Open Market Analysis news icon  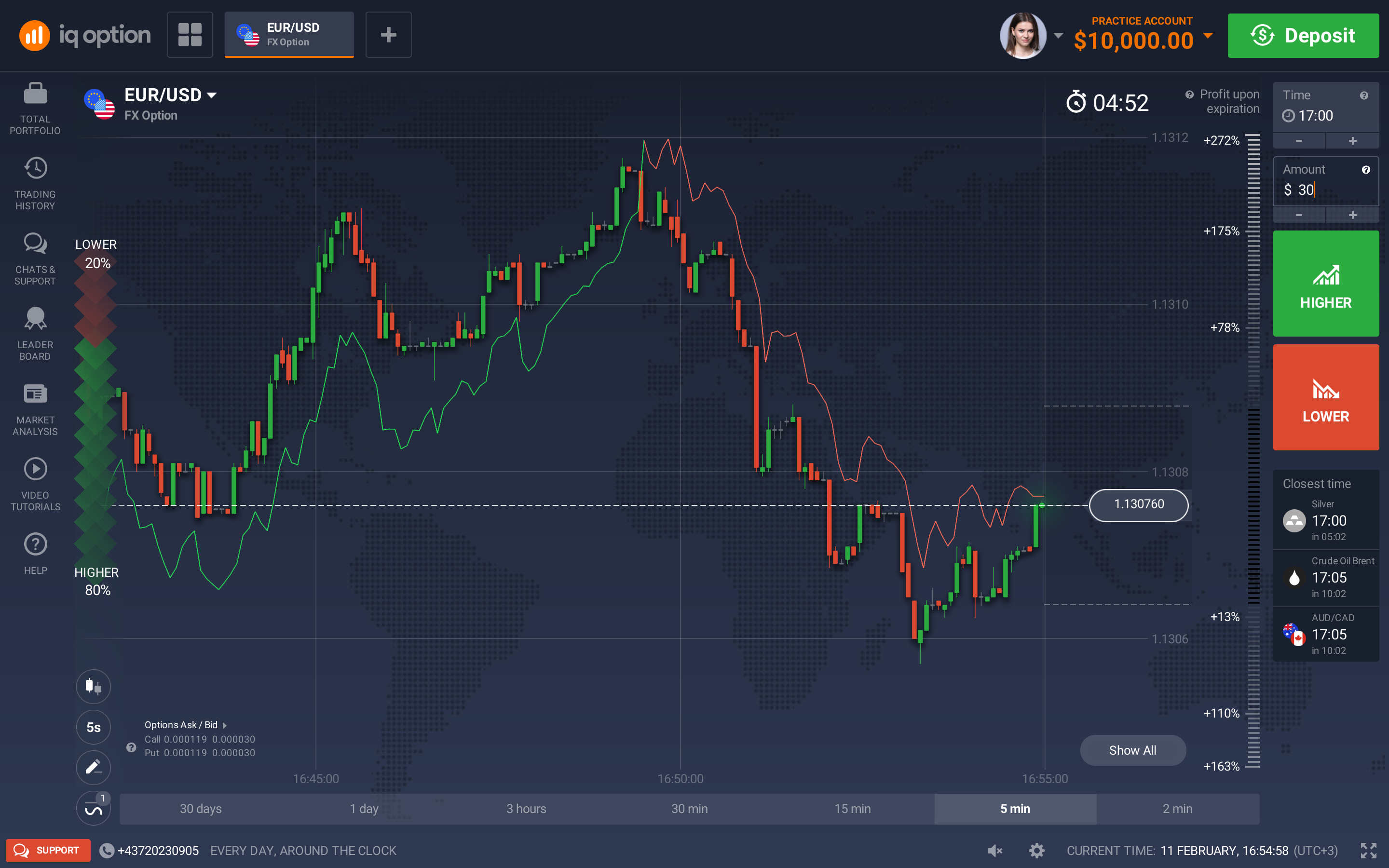tap(35, 394)
